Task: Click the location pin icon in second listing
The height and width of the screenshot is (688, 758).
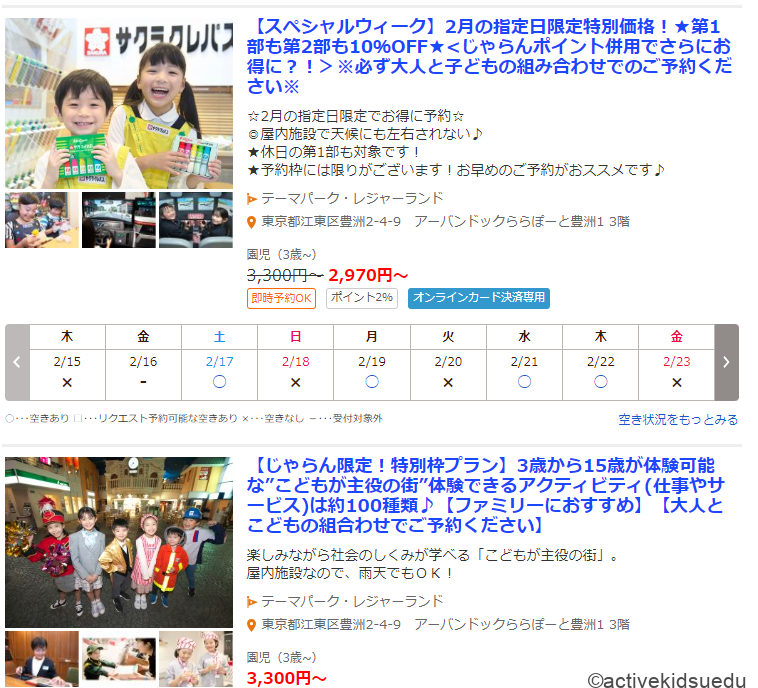Action: pyautogui.click(x=252, y=625)
